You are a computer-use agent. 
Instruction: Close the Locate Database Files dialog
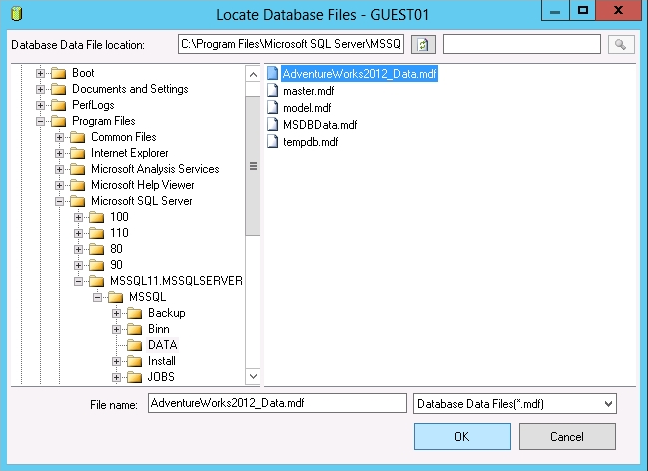point(618,10)
